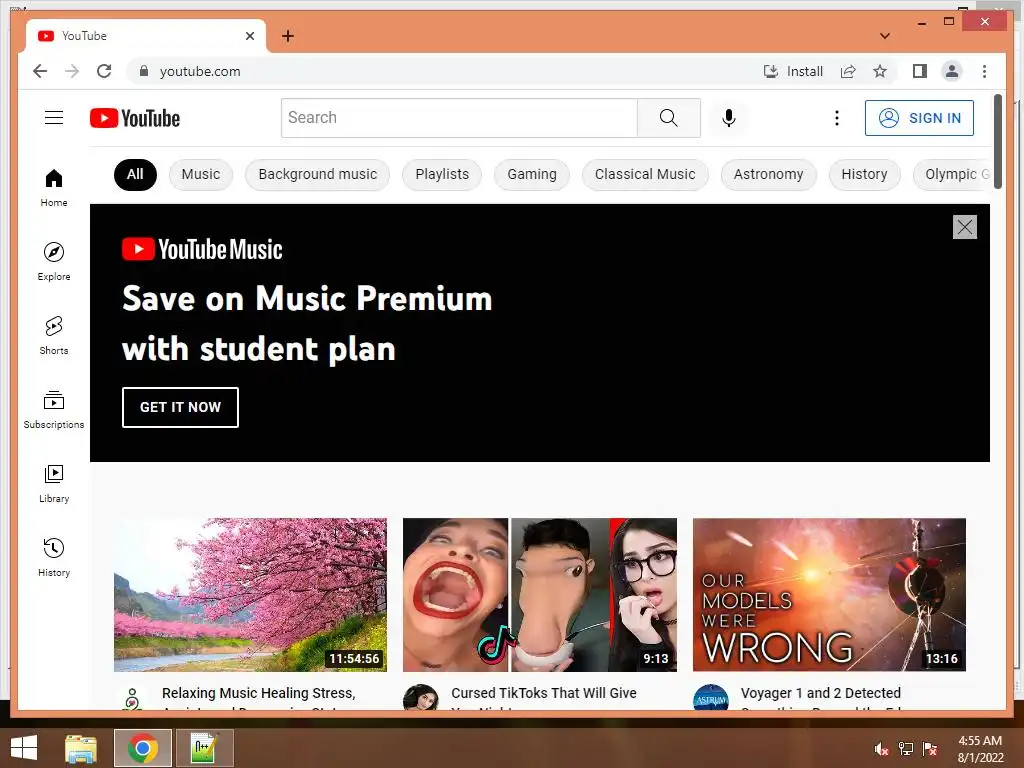Open Explore in the sidebar
This screenshot has height=768, width=1024.
point(54,262)
